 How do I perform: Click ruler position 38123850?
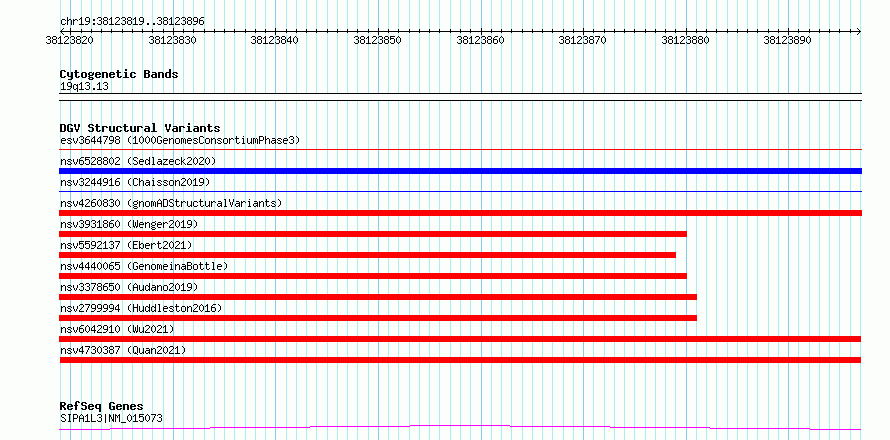(377, 40)
